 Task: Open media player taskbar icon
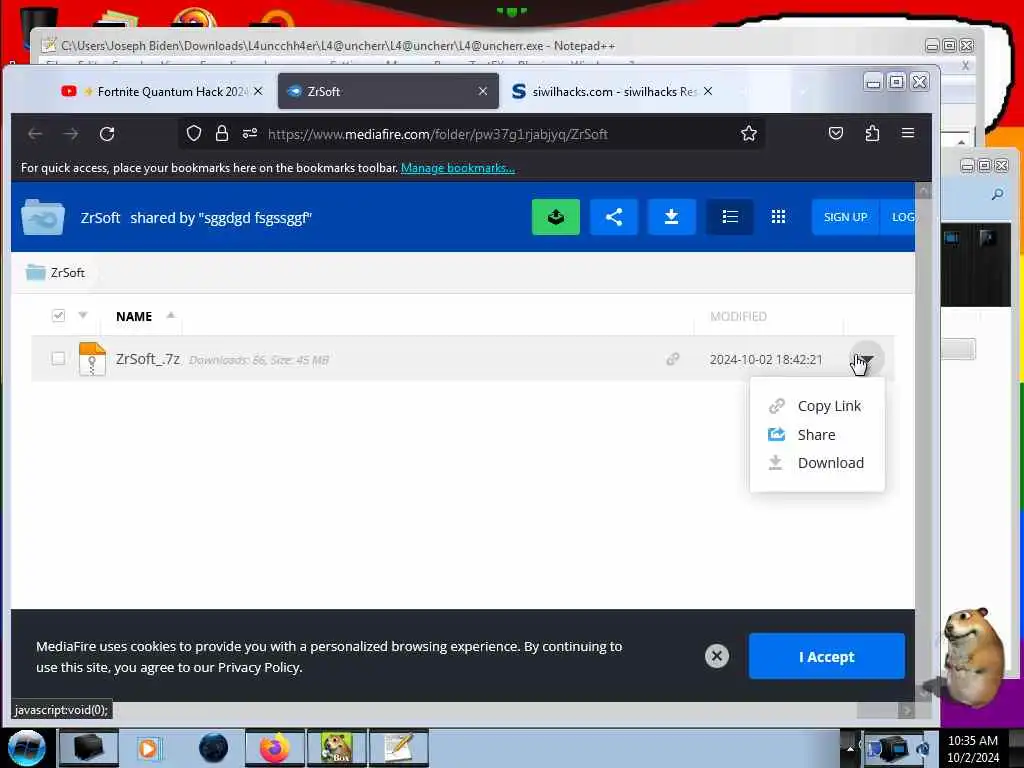[x=148, y=748]
